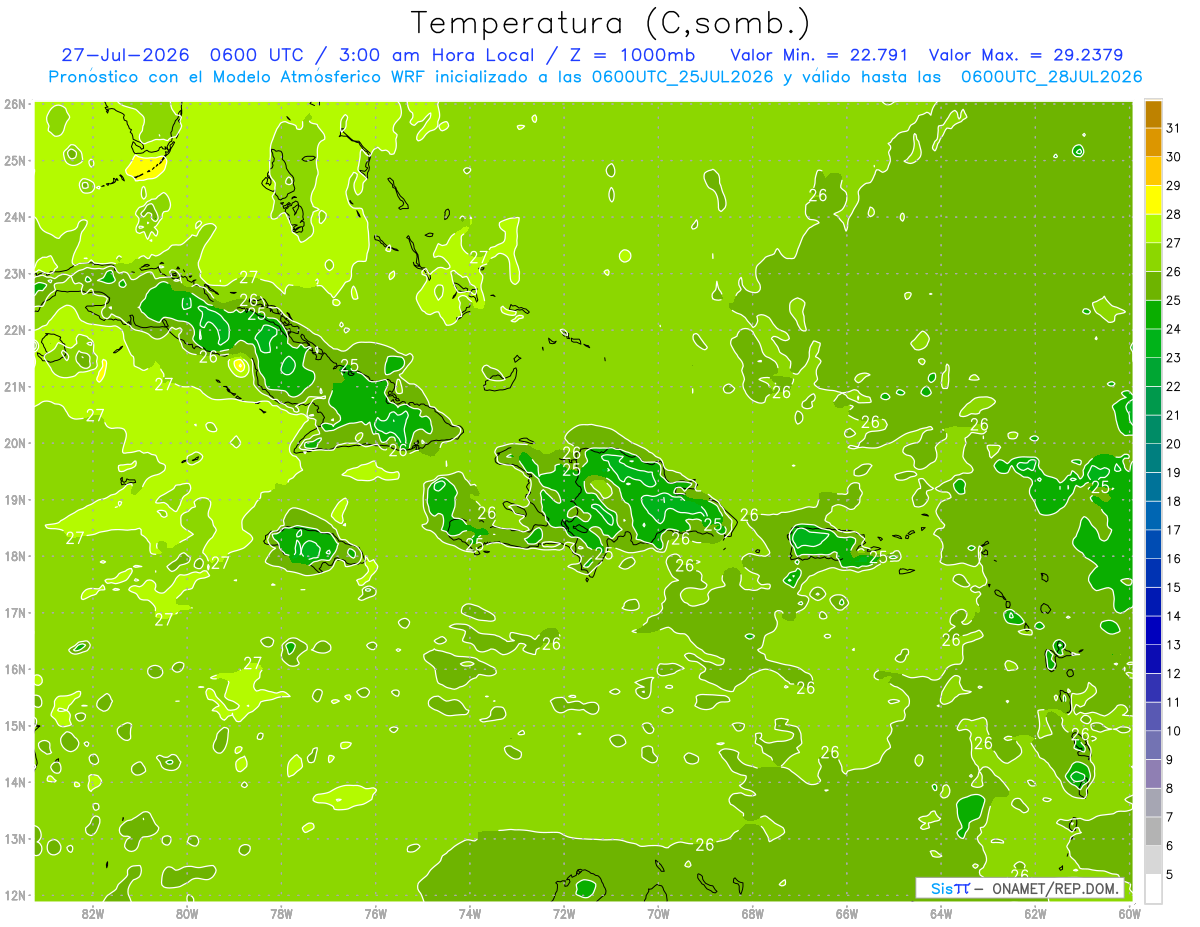Click the 64W longitude axis label

coord(941,913)
